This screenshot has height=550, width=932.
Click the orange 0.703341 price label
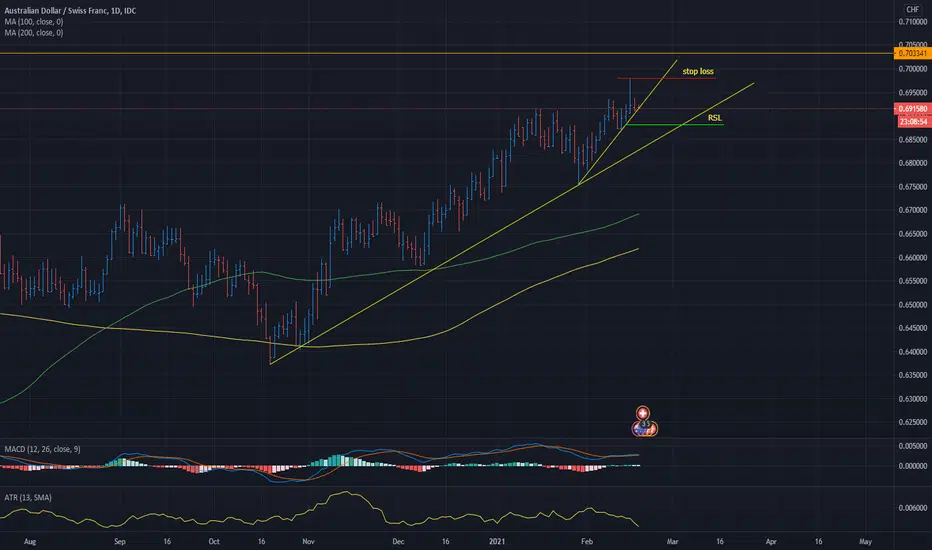[x=912, y=53]
